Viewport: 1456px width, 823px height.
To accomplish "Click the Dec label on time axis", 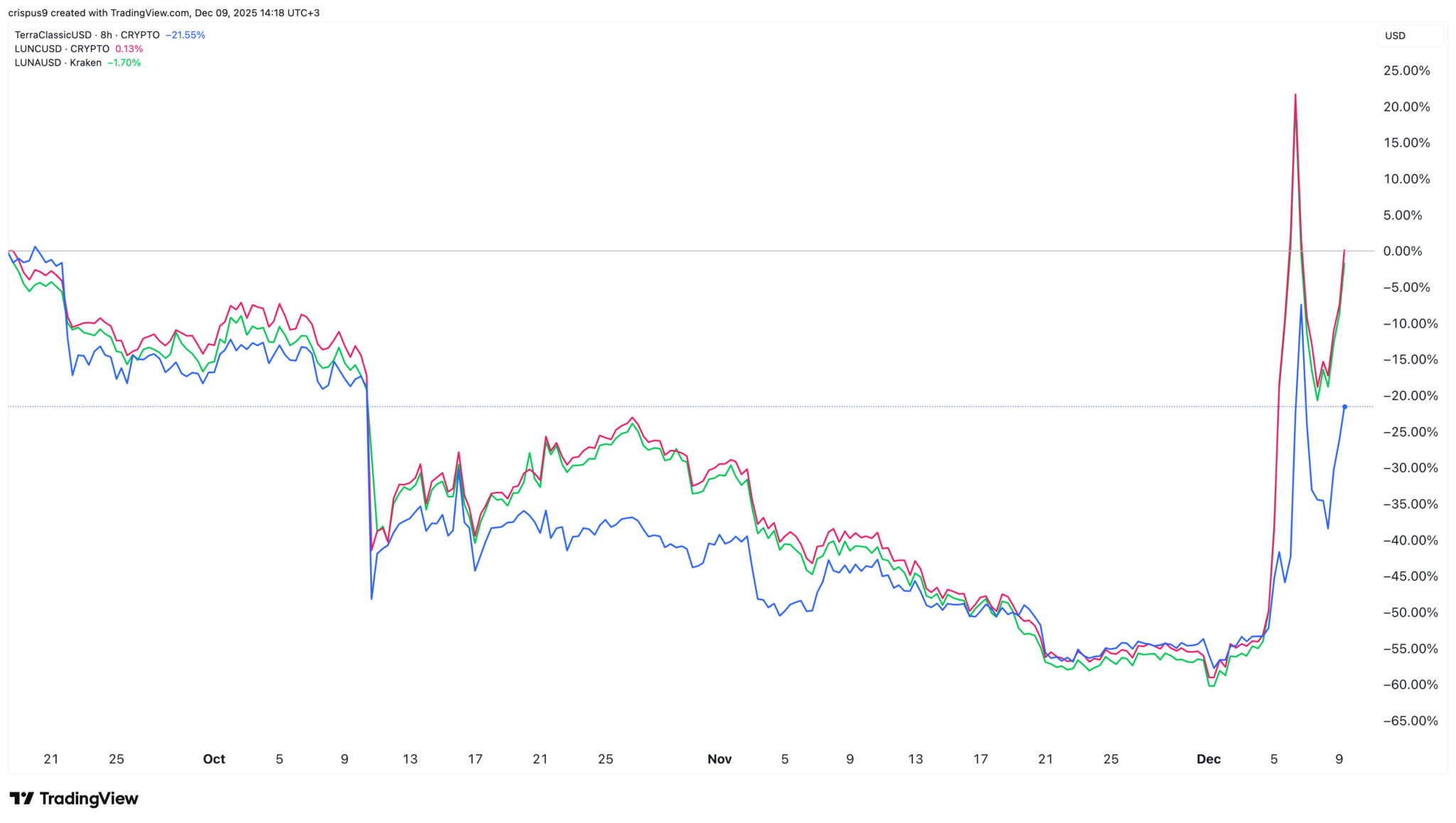I will pos(1209,759).
